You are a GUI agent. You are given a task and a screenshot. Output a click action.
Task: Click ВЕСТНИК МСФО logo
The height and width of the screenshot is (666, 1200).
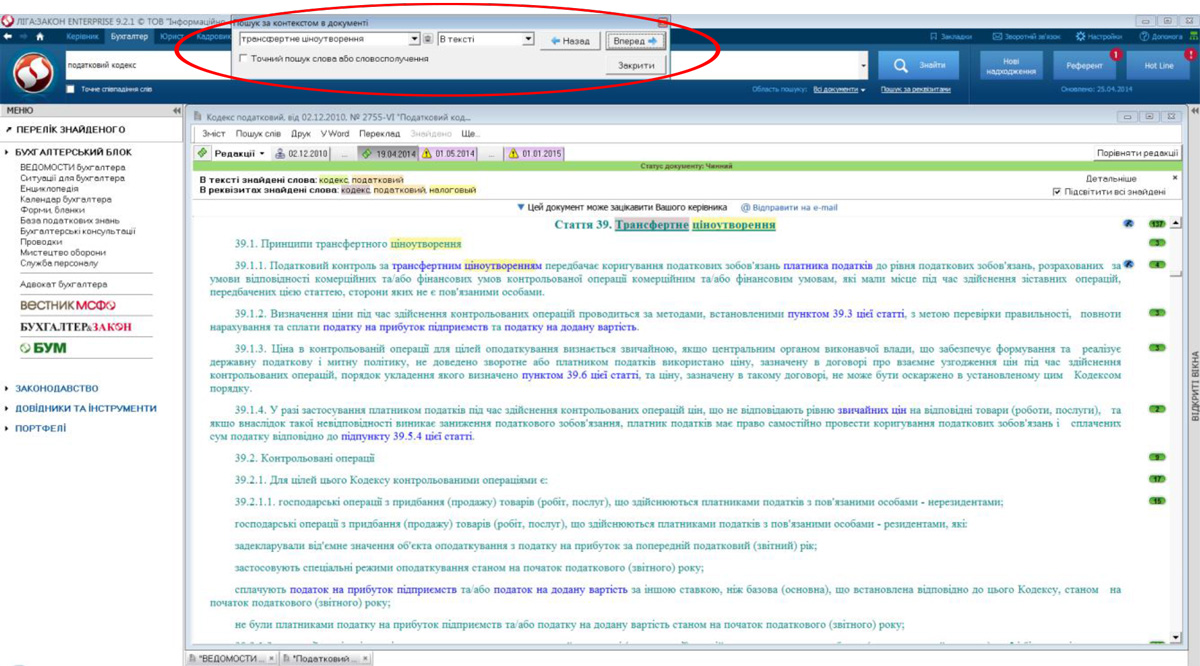[68, 305]
